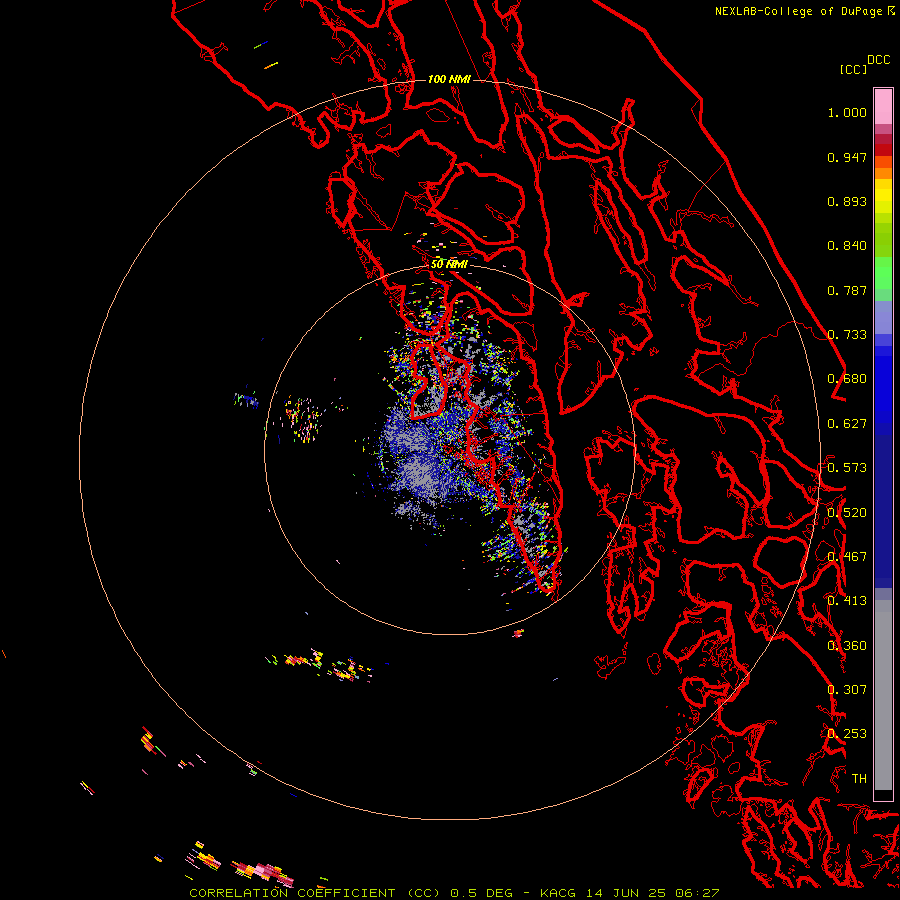Click the 0.733 color scale value
Image resolution: width=900 pixels, height=900 pixels.
(847, 335)
